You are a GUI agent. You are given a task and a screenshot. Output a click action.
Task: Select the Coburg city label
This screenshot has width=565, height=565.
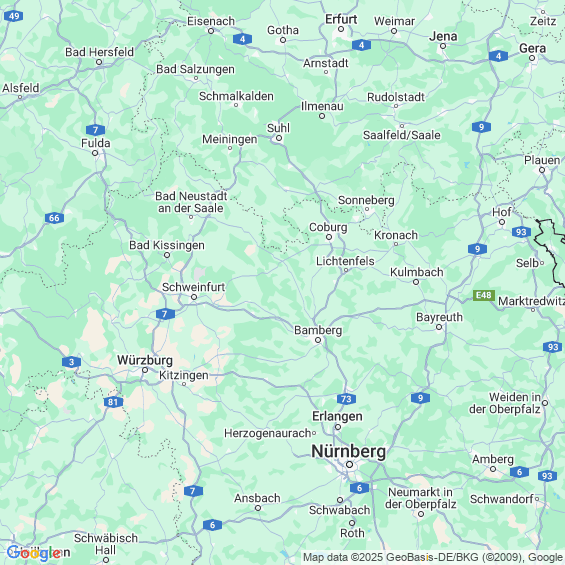tap(328, 227)
